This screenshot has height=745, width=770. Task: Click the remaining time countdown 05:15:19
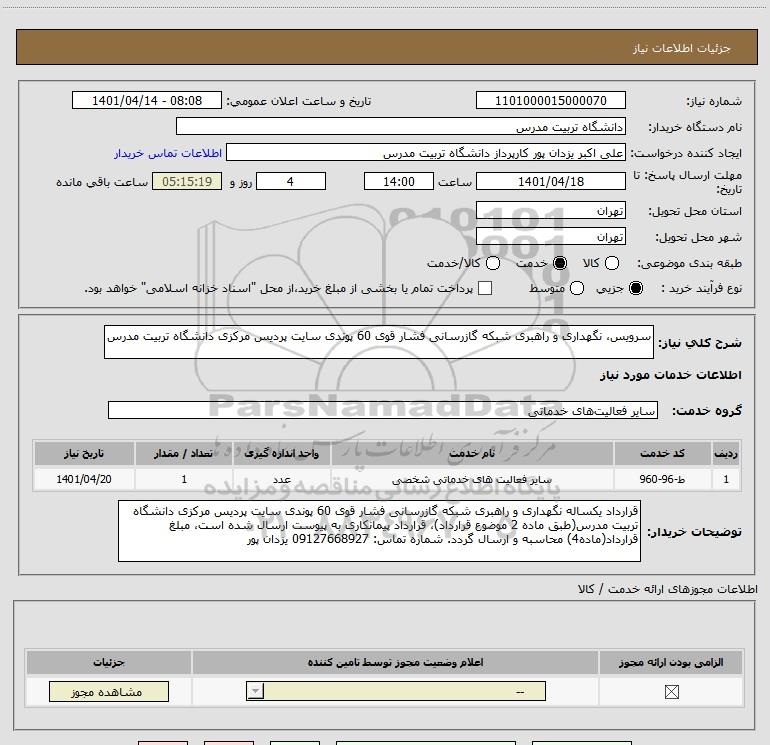tap(187, 181)
